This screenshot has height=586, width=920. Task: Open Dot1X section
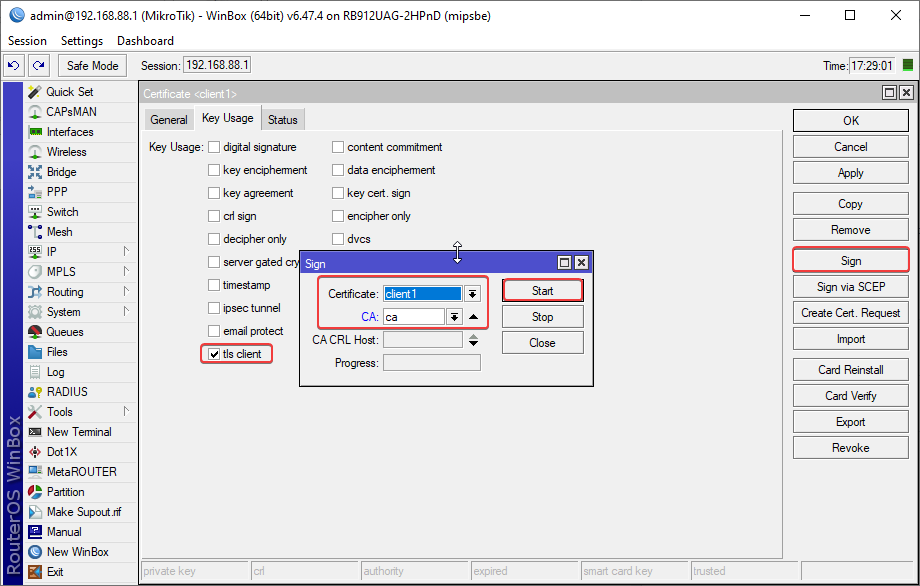click(62, 452)
